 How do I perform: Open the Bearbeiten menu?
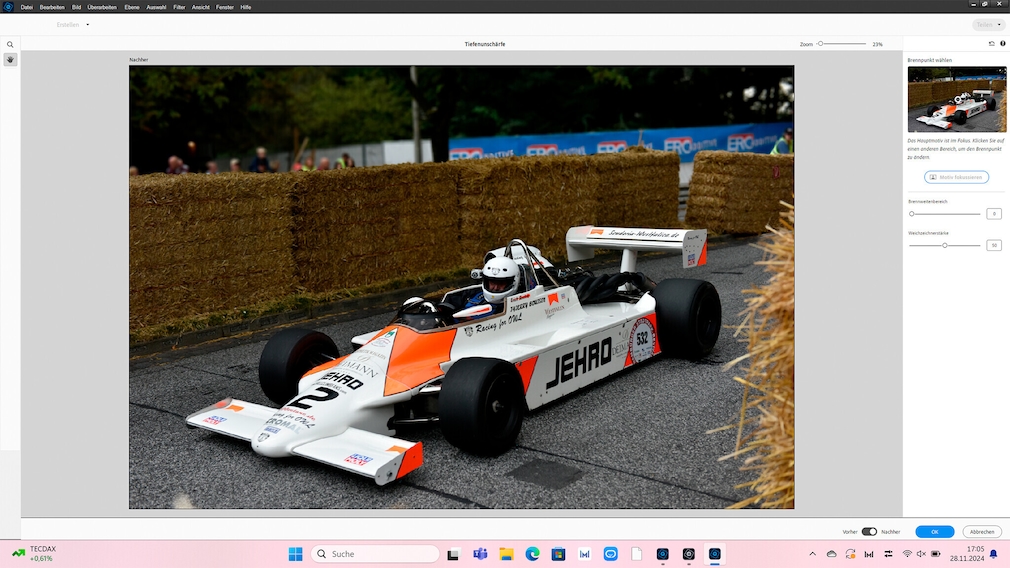[x=52, y=7]
